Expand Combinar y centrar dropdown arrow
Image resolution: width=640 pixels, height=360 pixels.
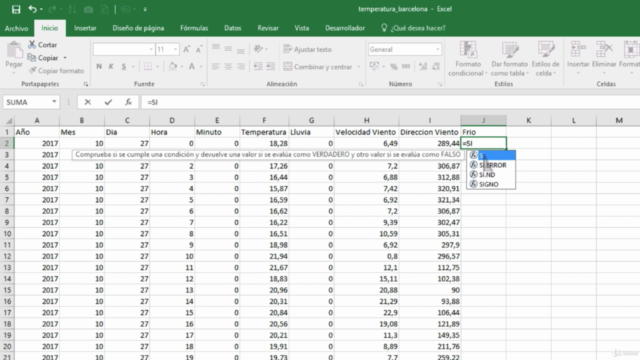tap(359, 67)
